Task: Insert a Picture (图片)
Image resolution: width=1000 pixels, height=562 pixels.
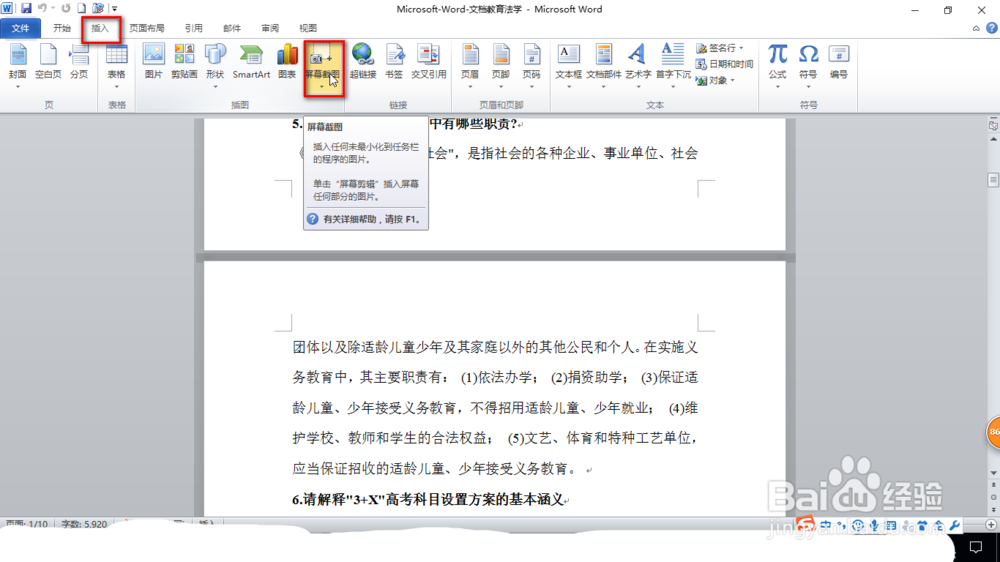Action: pyautogui.click(x=154, y=63)
